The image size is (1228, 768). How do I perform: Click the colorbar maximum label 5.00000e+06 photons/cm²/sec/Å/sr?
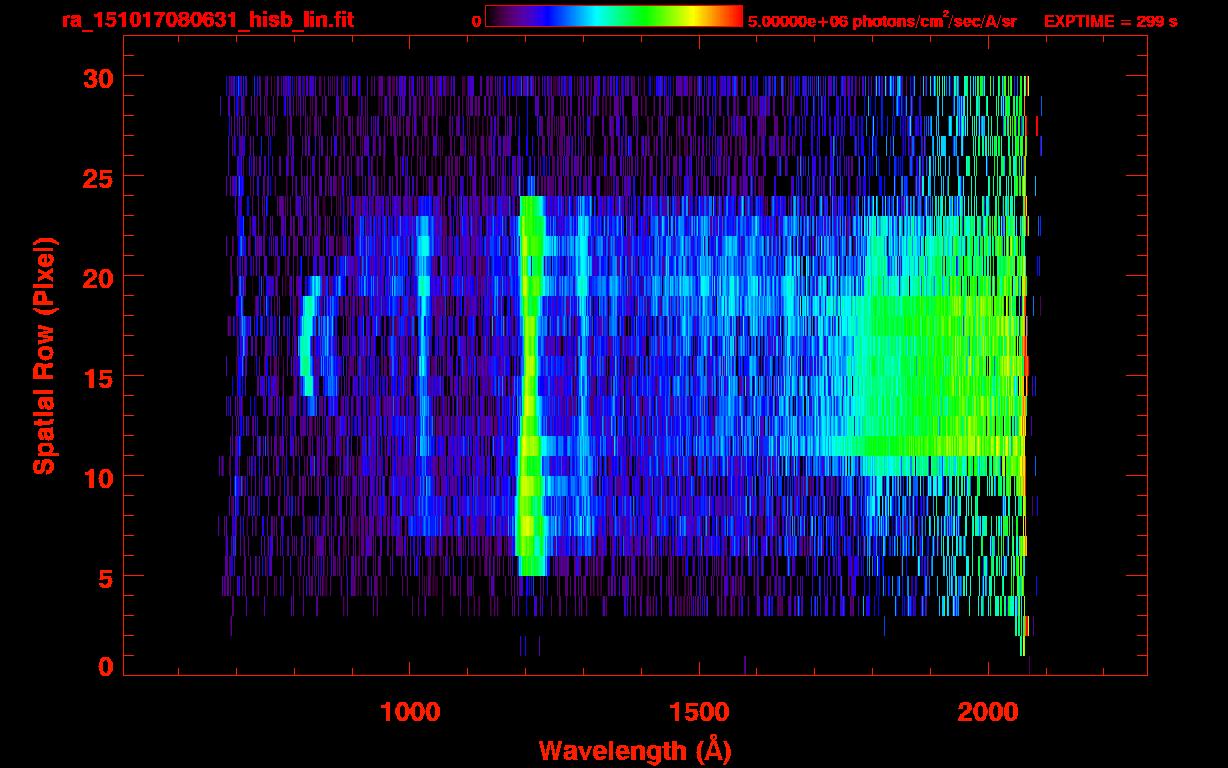click(882, 20)
